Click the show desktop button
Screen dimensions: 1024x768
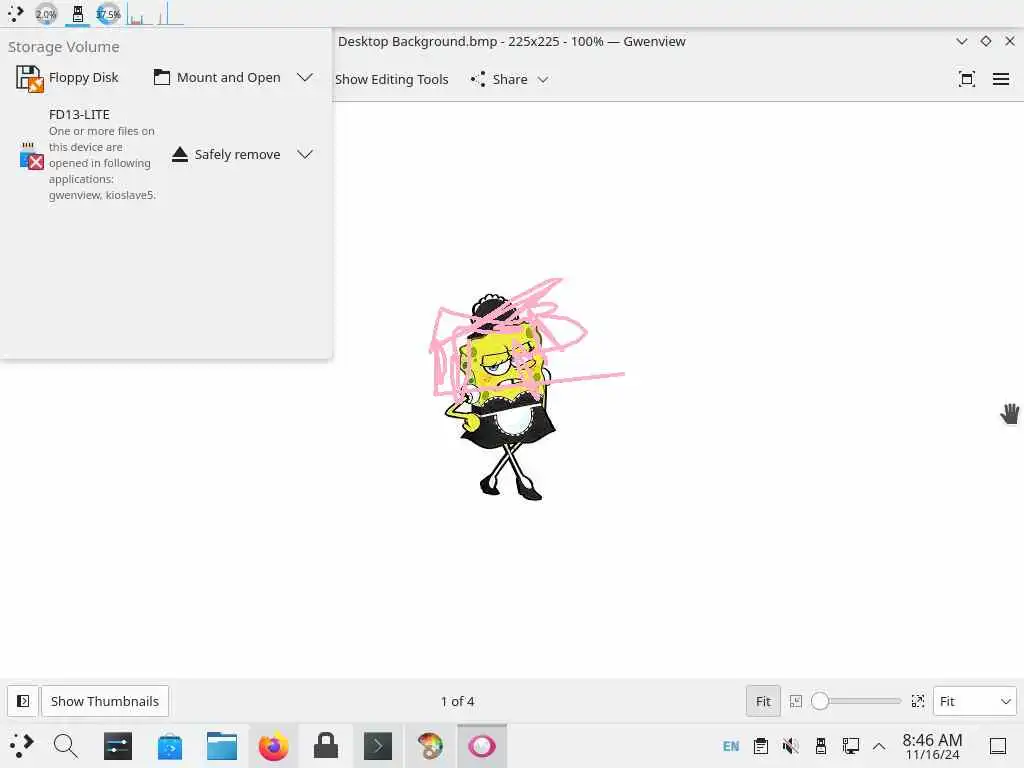click(x=998, y=746)
